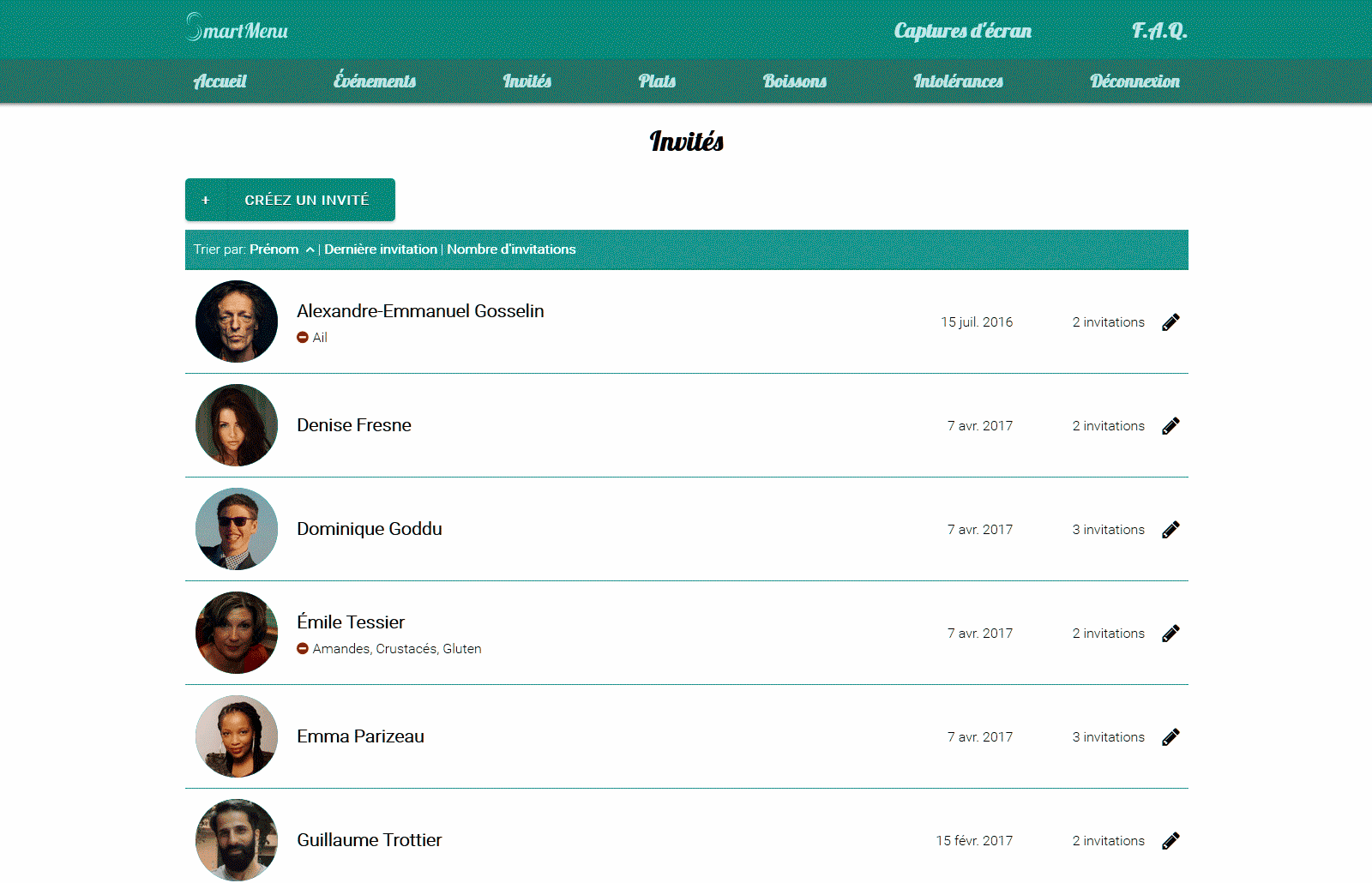
Task: Edit Émile Tessier using pencil icon
Action: tap(1170, 634)
